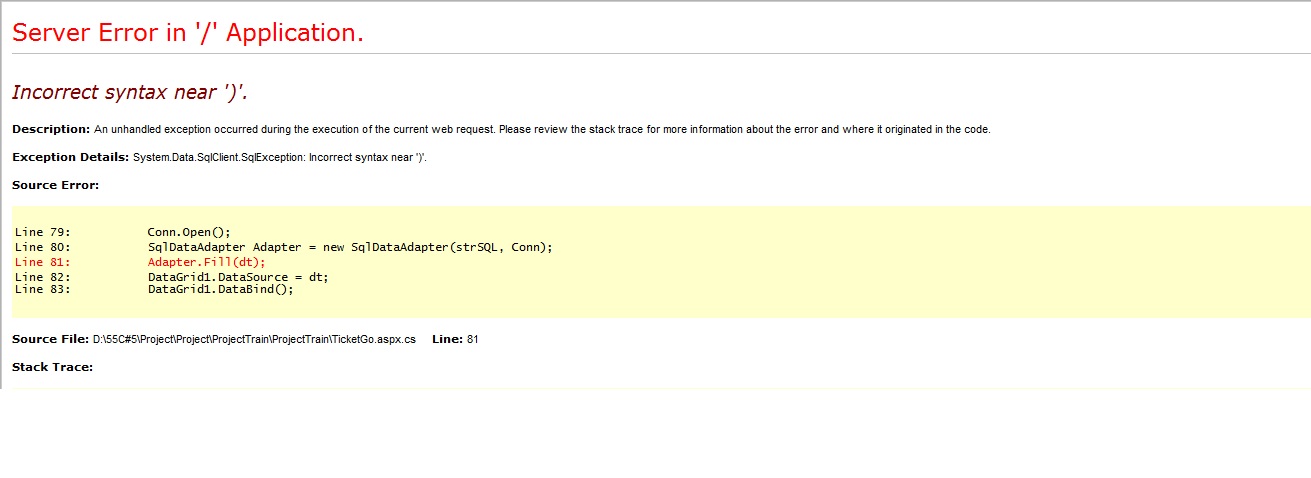Click the red Adapter.Fill(dt); statement
Viewport: 1311px width, 478px height.
tap(207, 262)
